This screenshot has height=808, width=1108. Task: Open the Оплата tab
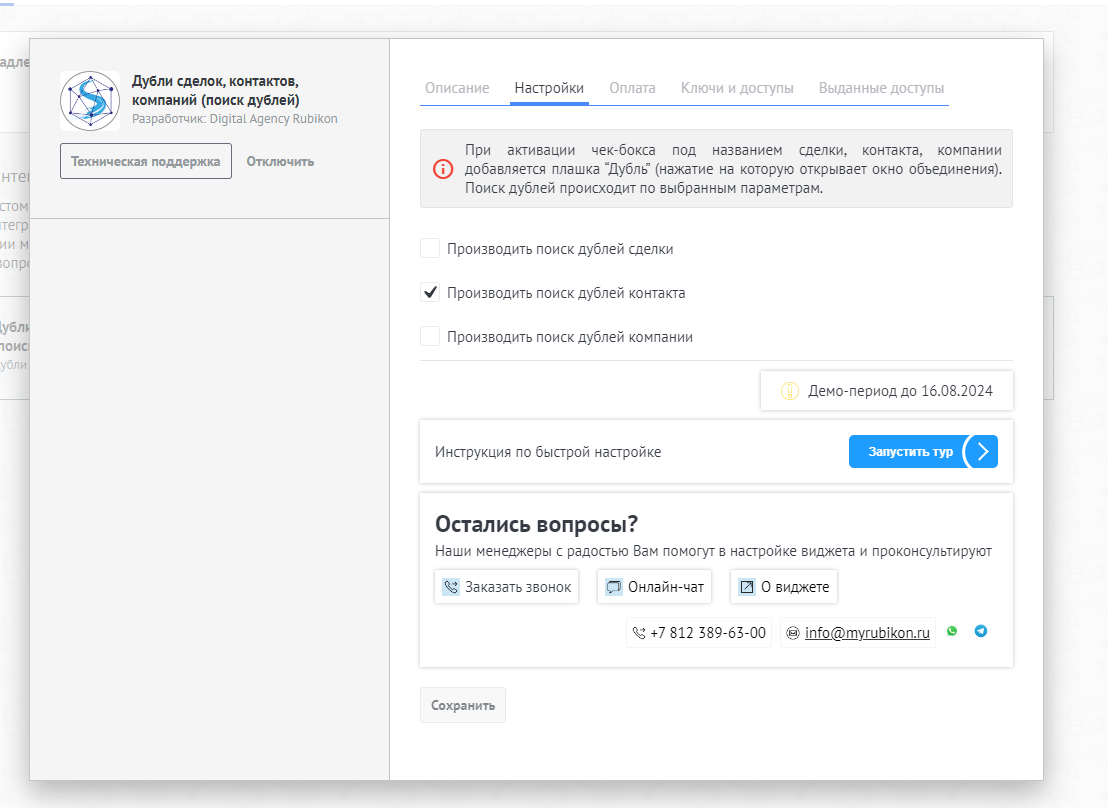[x=632, y=88]
